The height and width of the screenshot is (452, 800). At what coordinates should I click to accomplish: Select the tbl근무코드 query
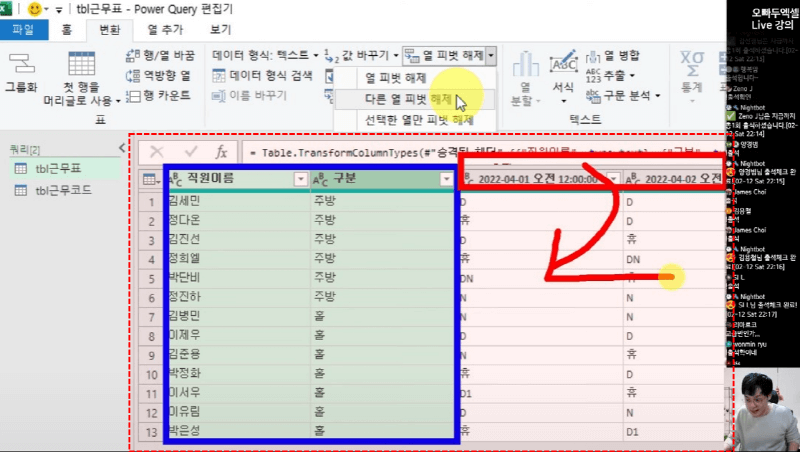(x=65, y=190)
